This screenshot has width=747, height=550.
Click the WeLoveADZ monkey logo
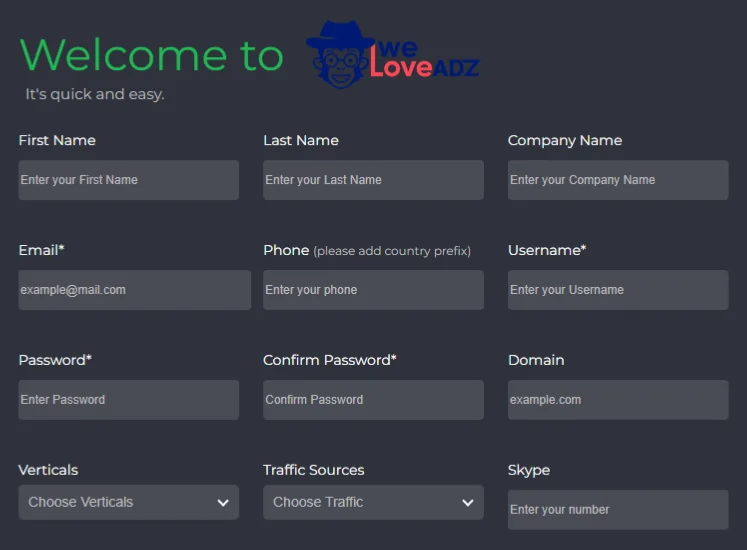coord(392,55)
